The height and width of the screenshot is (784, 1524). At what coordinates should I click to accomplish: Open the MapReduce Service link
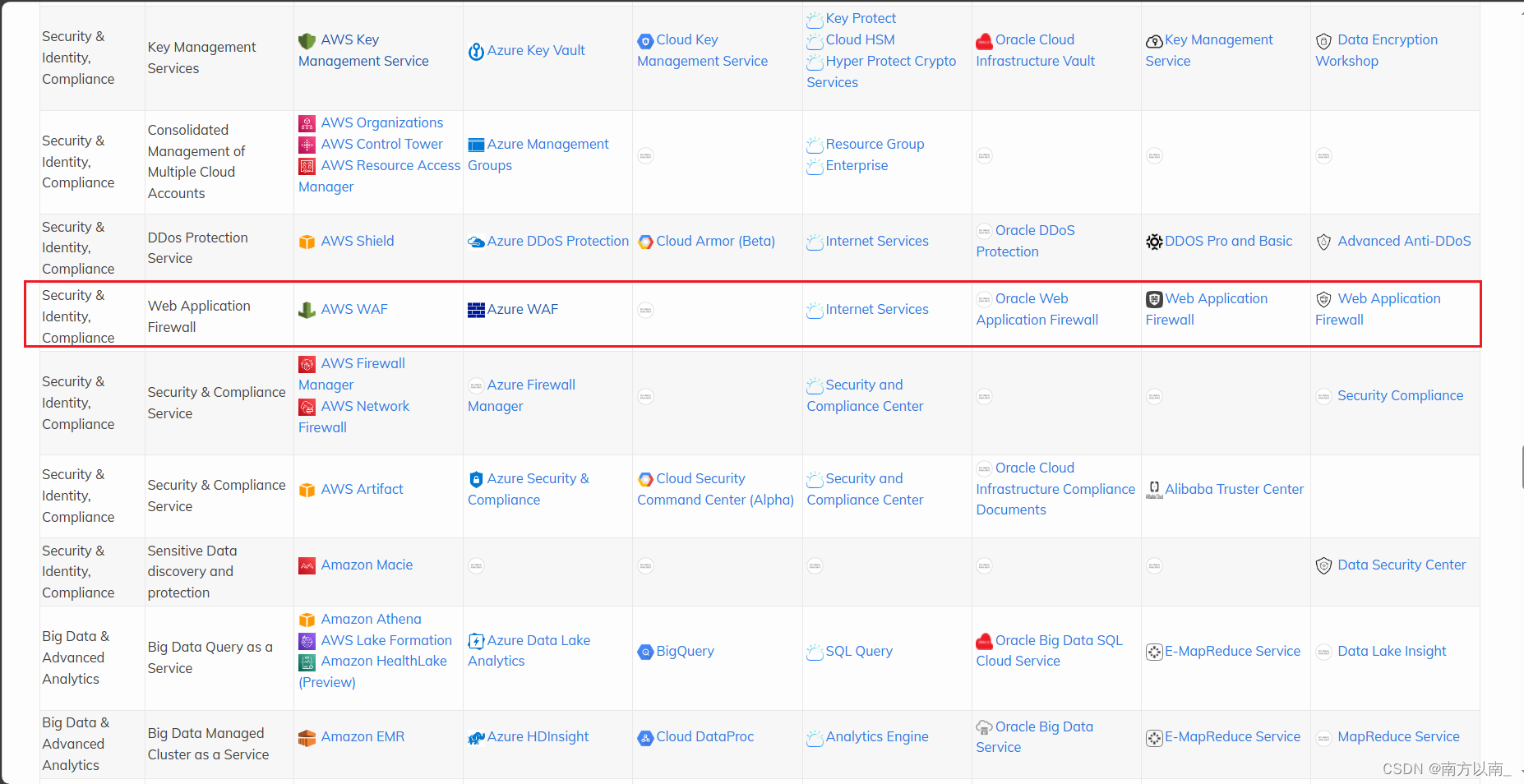[1398, 737]
